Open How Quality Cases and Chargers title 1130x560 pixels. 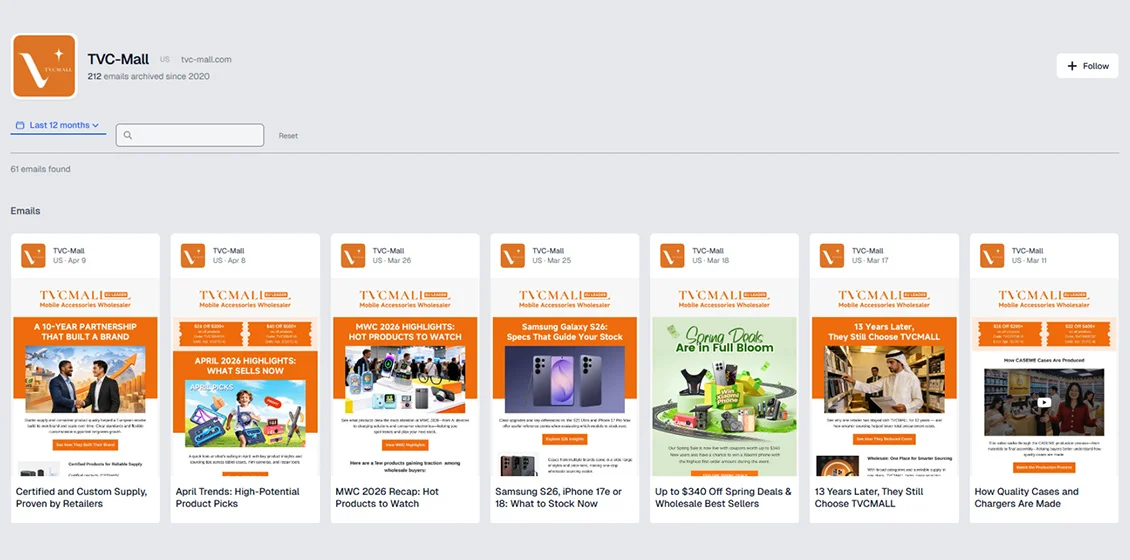[1027, 497]
